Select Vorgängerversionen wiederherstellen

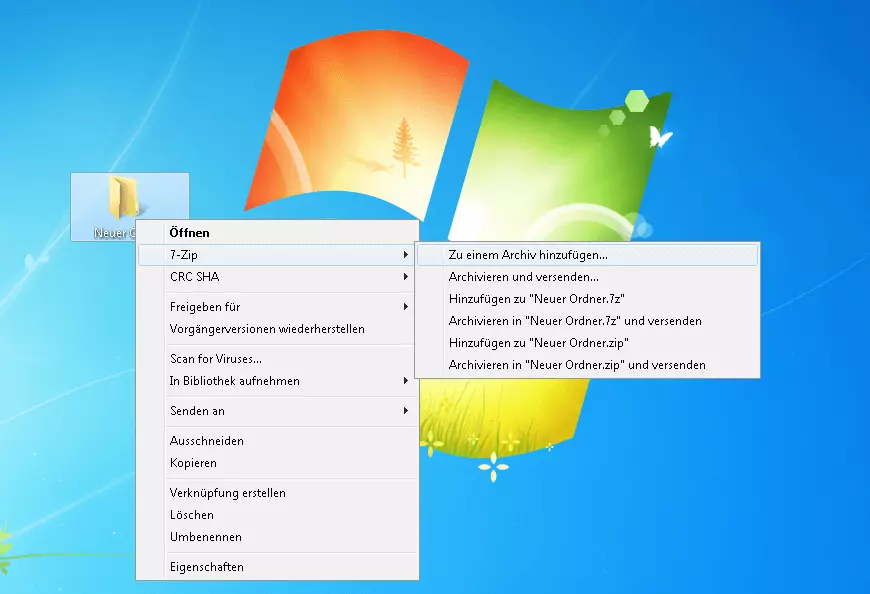click(x=267, y=329)
